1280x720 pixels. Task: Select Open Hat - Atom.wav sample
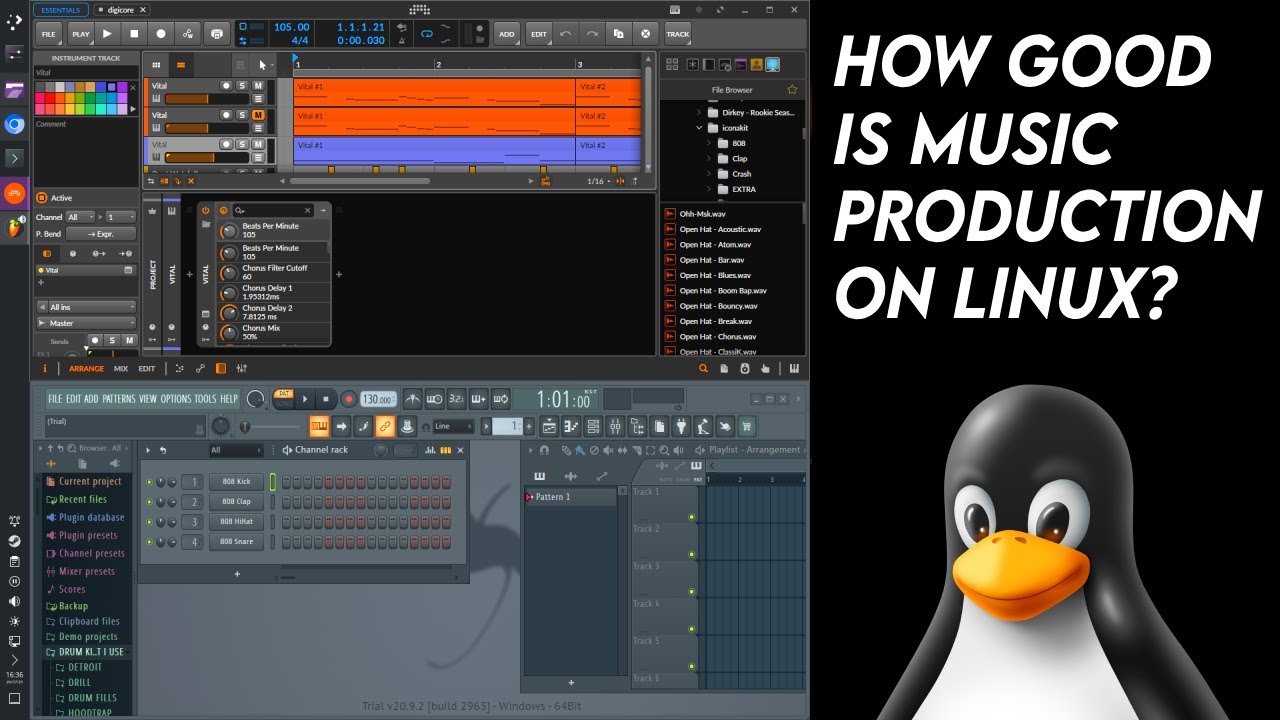pos(715,244)
